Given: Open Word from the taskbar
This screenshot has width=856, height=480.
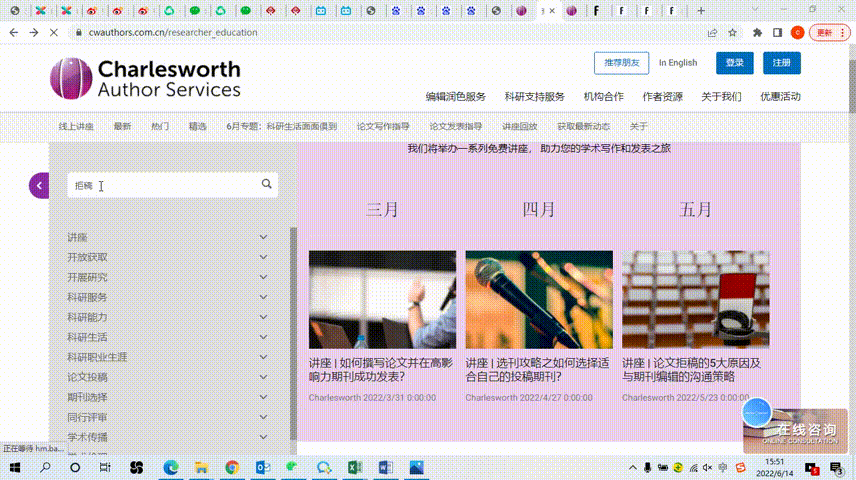Looking at the screenshot, I should [385, 467].
